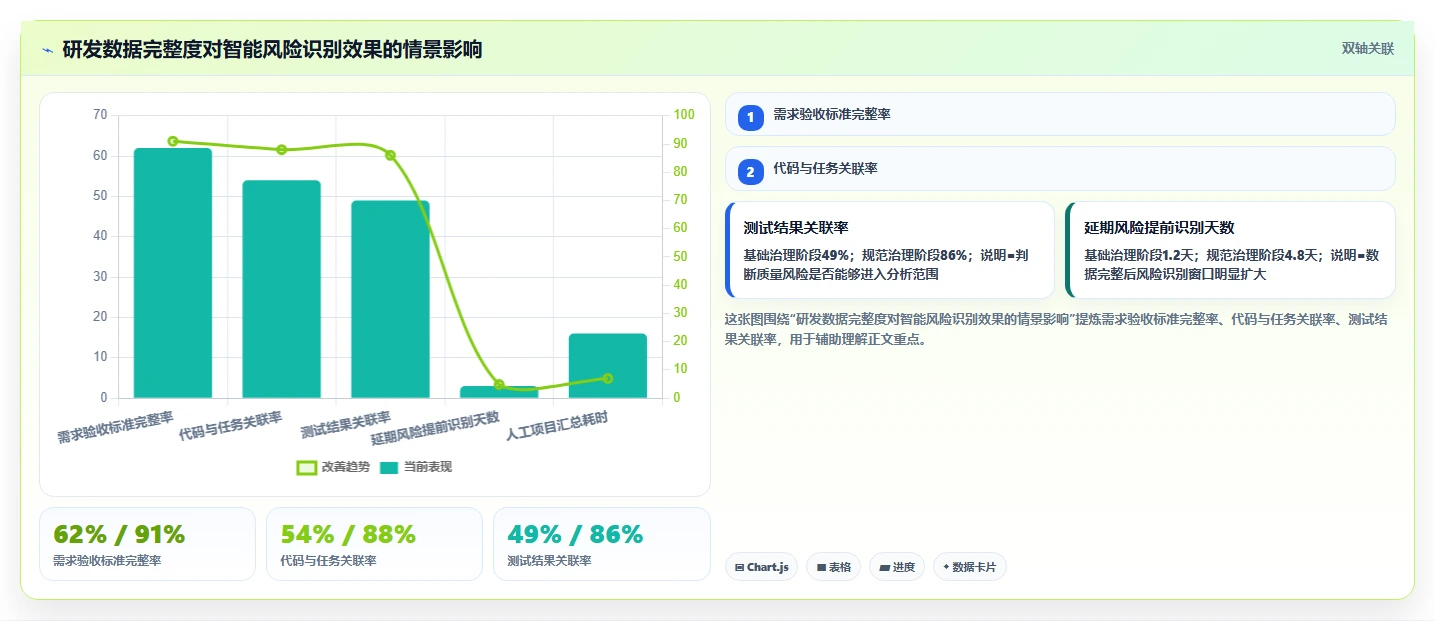Click 代码与任务关联率 caption under 54% / 88%
The height and width of the screenshot is (621, 1435).
(328, 561)
